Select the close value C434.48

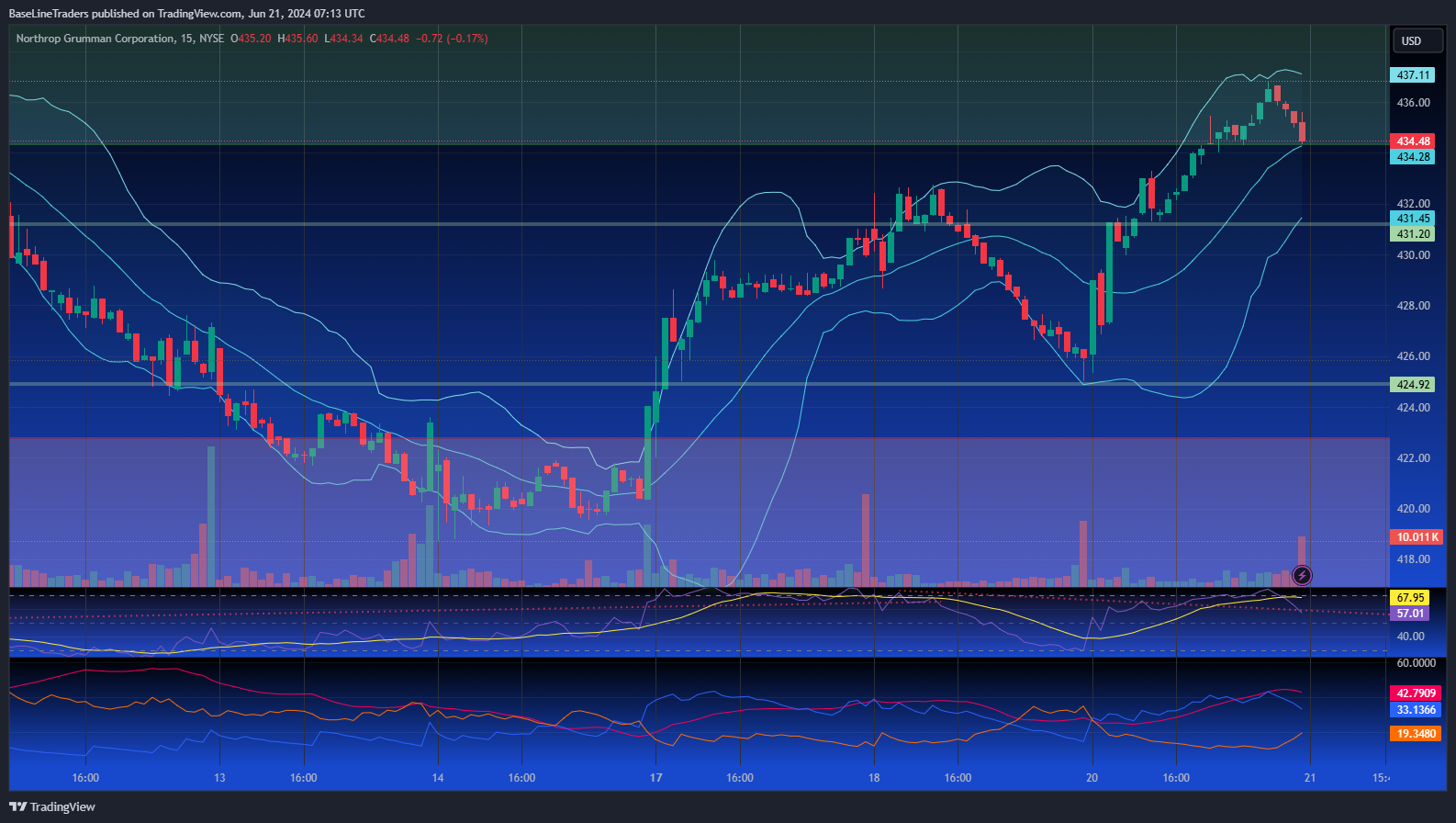pos(389,39)
